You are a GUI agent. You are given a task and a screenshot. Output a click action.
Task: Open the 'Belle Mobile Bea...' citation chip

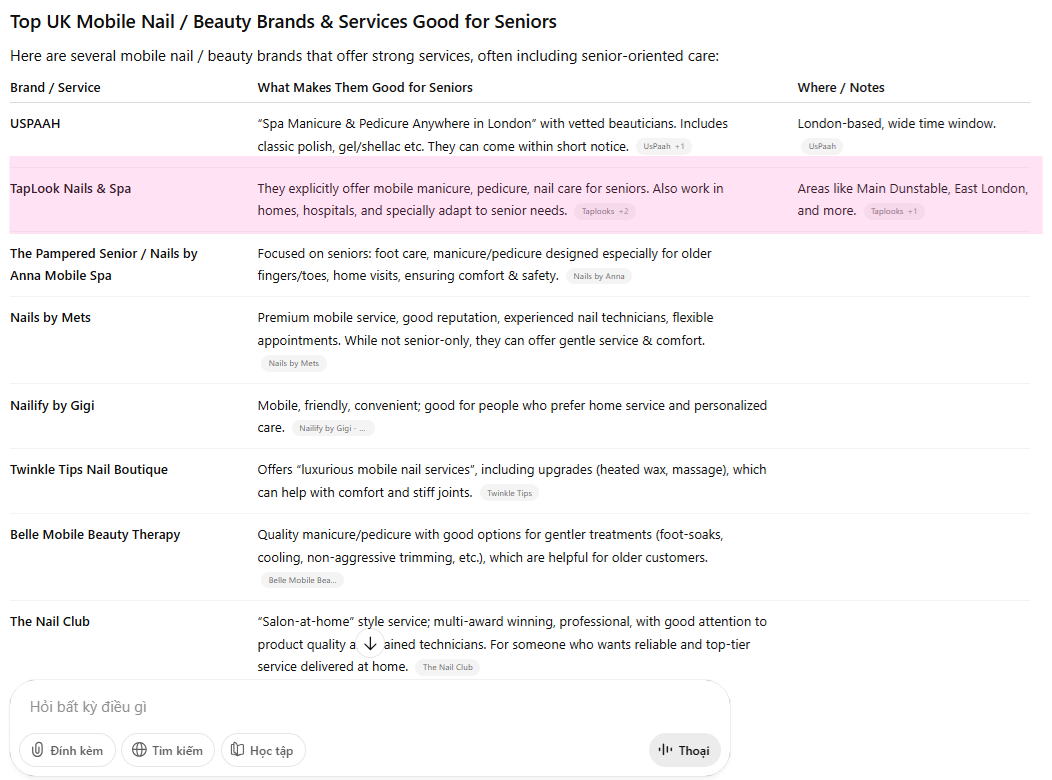click(302, 580)
